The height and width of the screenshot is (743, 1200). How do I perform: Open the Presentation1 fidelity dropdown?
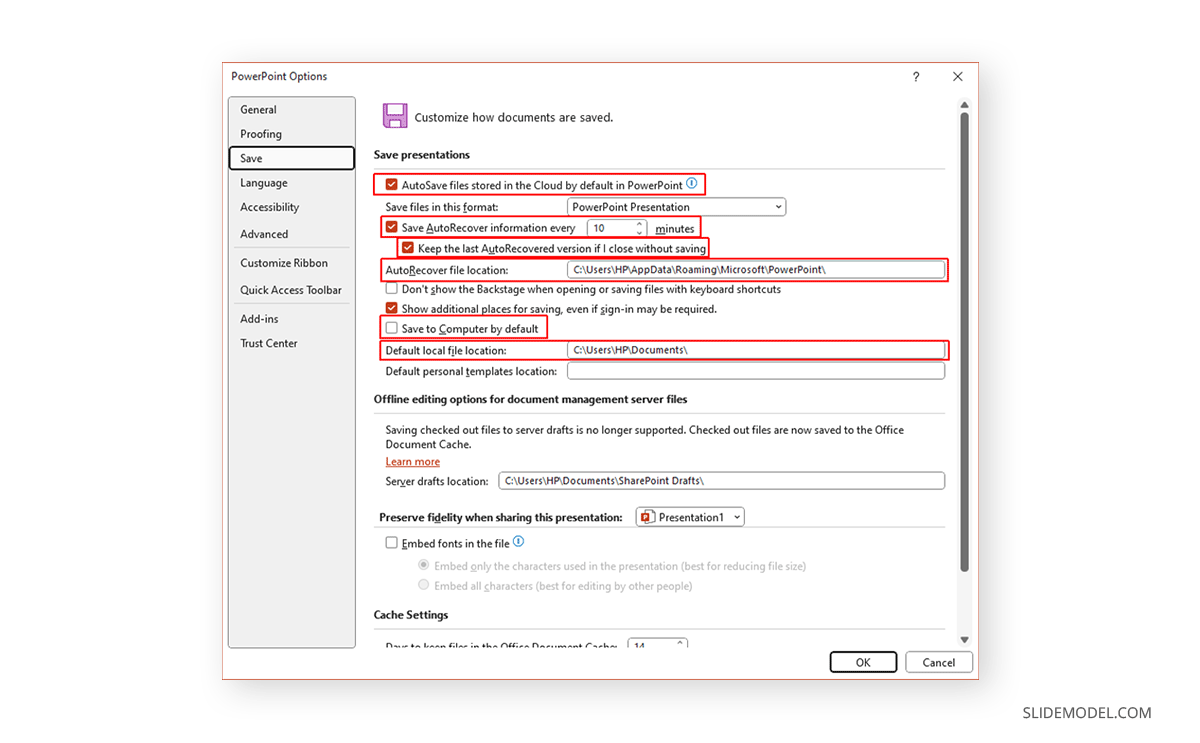pos(690,517)
